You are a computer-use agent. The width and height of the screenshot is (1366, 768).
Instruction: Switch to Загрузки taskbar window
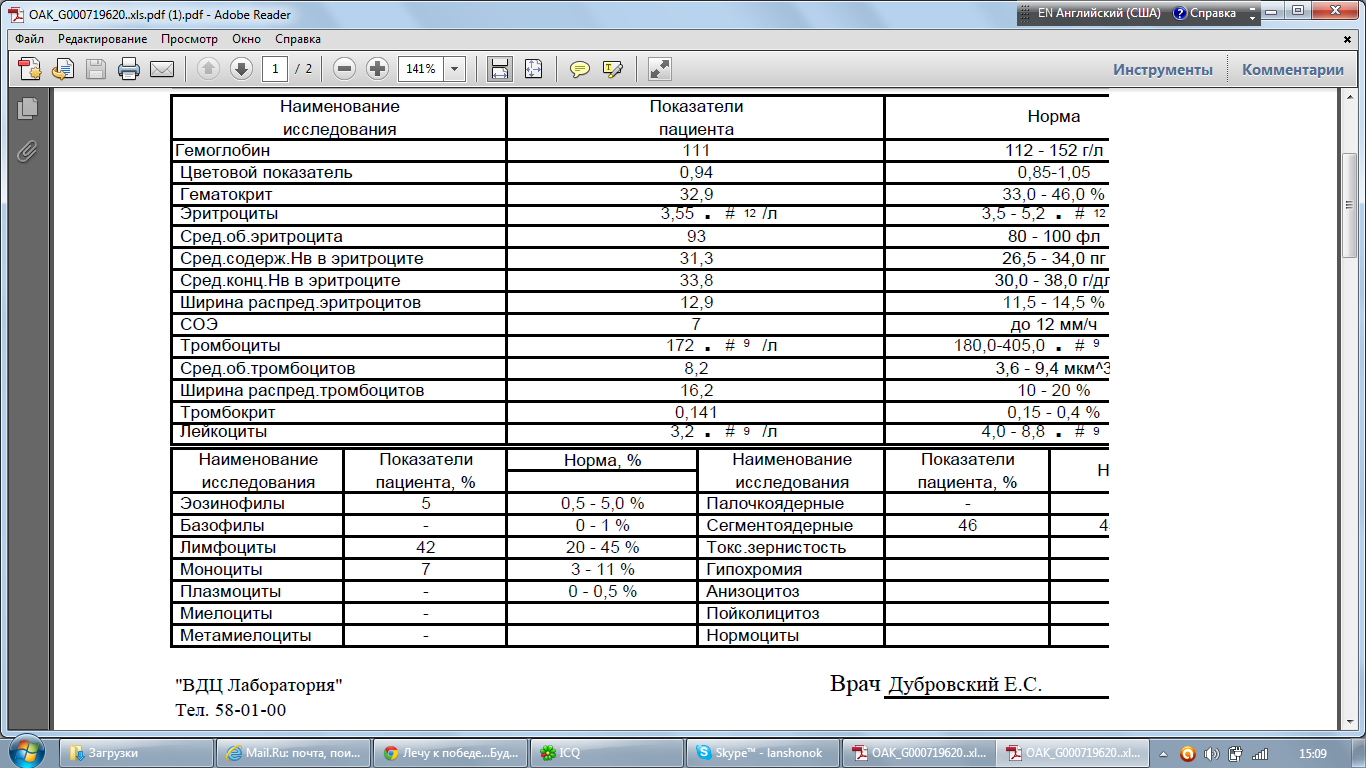(138, 753)
